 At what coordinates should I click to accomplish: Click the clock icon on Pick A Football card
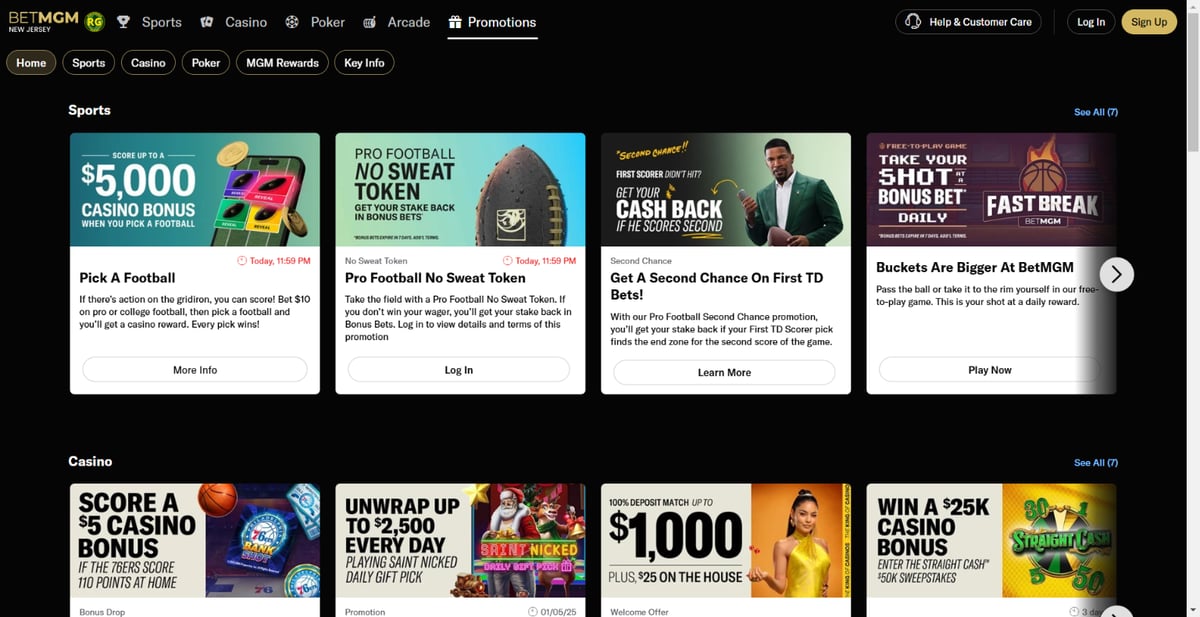click(x=242, y=261)
